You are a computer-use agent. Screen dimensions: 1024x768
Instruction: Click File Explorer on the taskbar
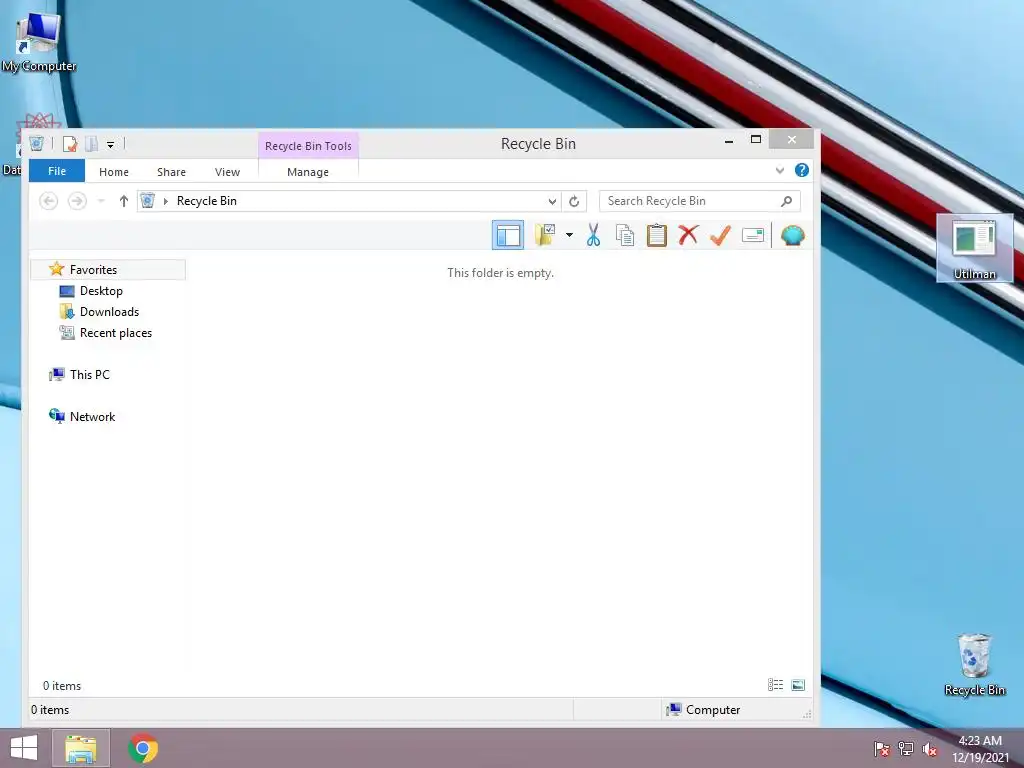[x=81, y=748]
